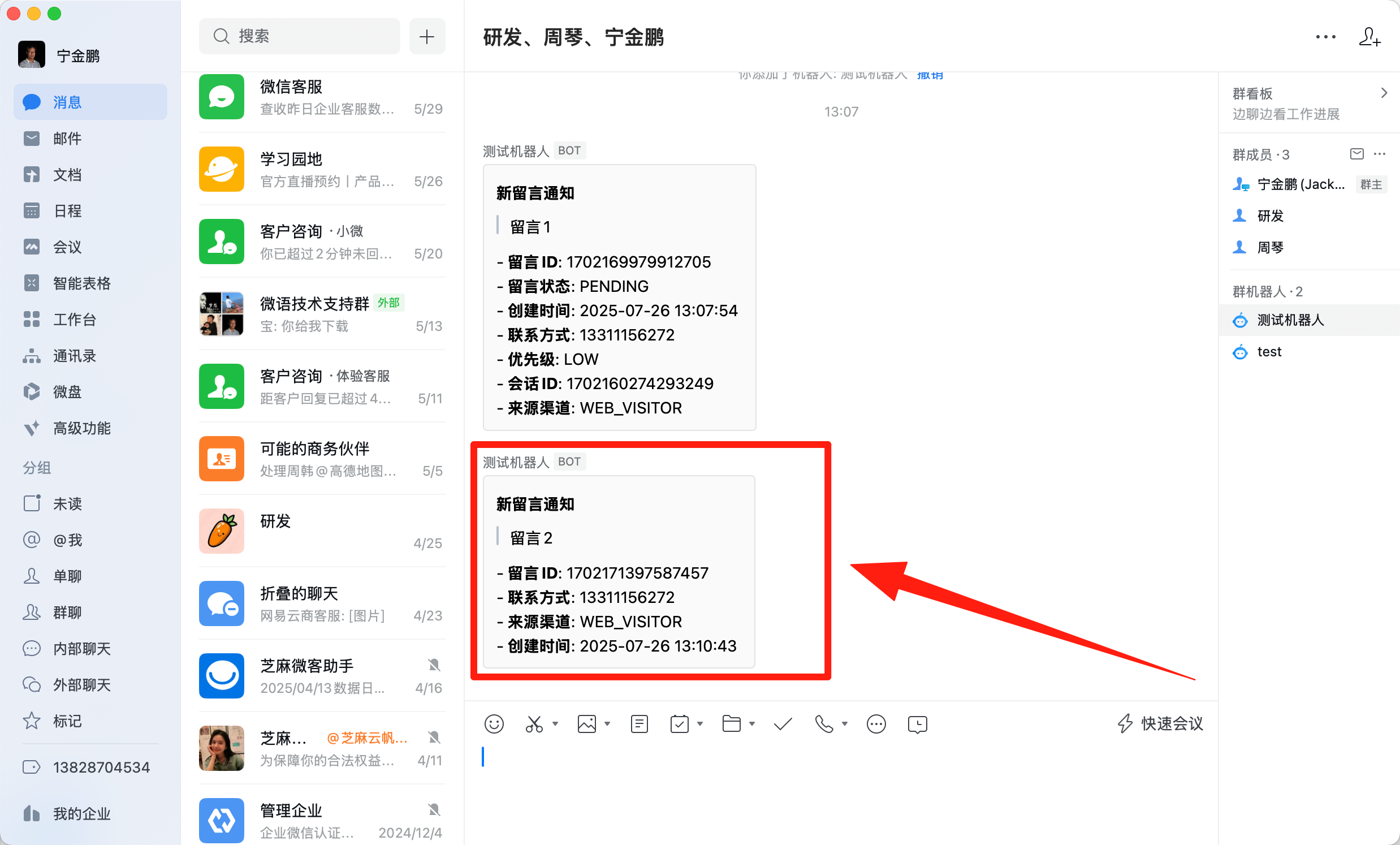Click the 撤销 undo link
This screenshot has height=845, width=1400.
930,76
